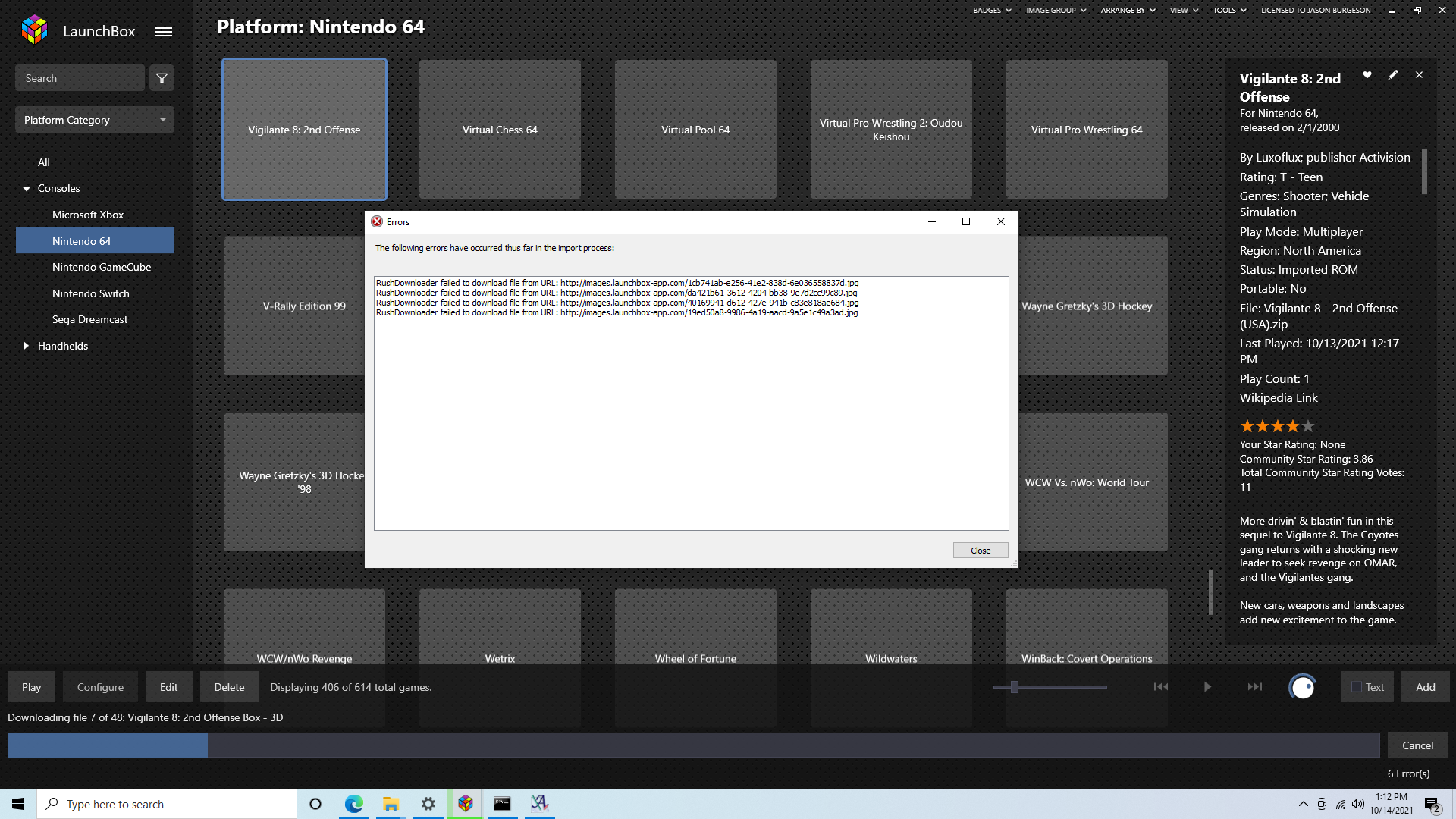Click the Add button
The height and width of the screenshot is (819, 1456).
[x=1425, y=687]
